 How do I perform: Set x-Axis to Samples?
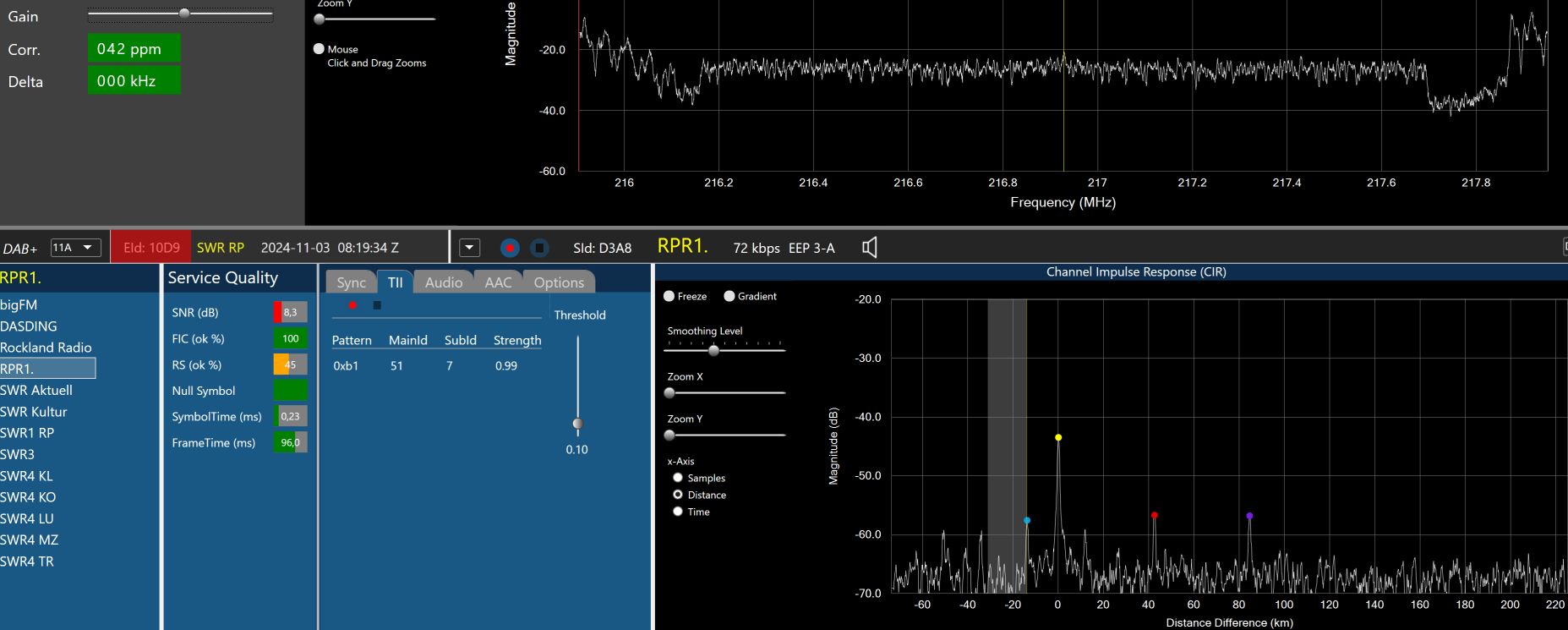click(678, 478)
